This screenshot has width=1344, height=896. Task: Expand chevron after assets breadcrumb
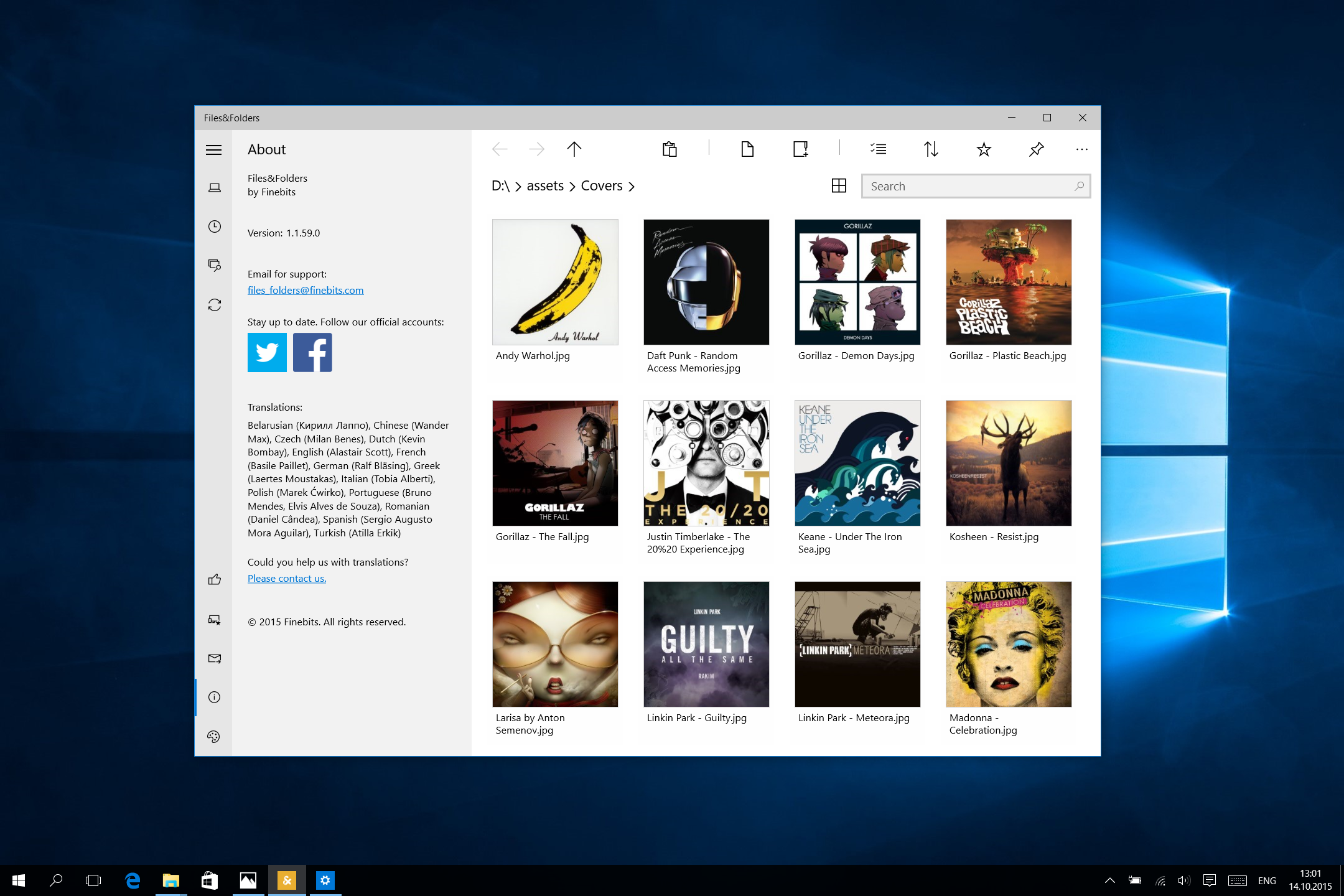pyautogui.click(x=572, y=187)
